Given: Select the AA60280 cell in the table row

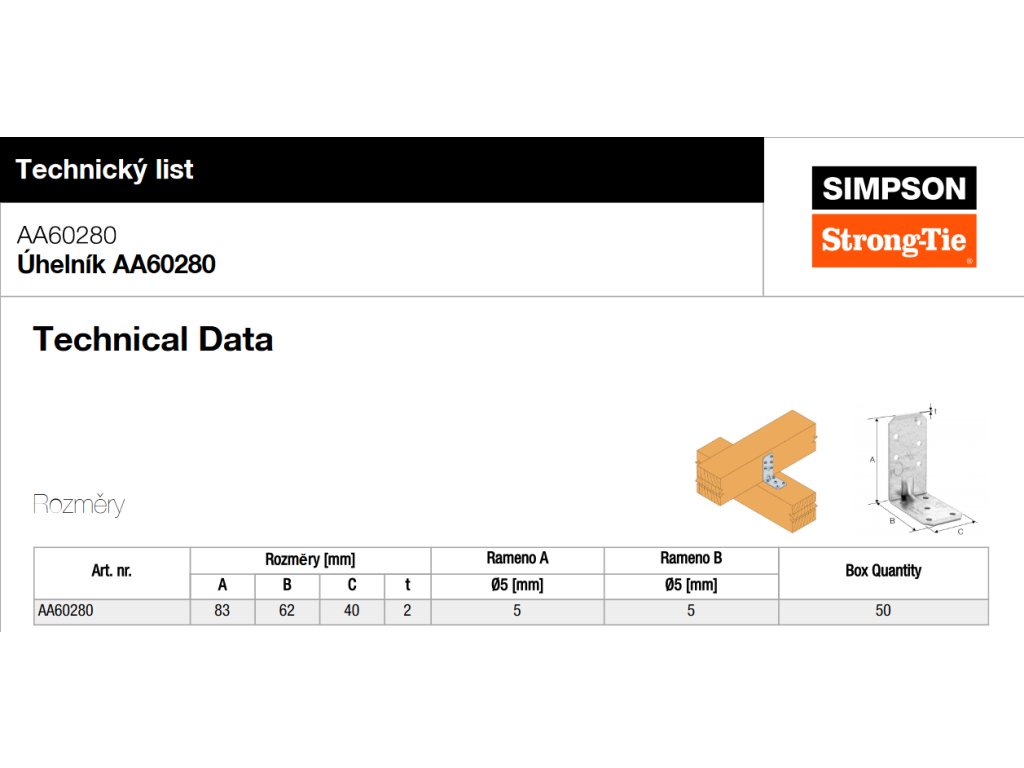Looking at the screenshot, I should pyautogui.click(x=66, y=611).
